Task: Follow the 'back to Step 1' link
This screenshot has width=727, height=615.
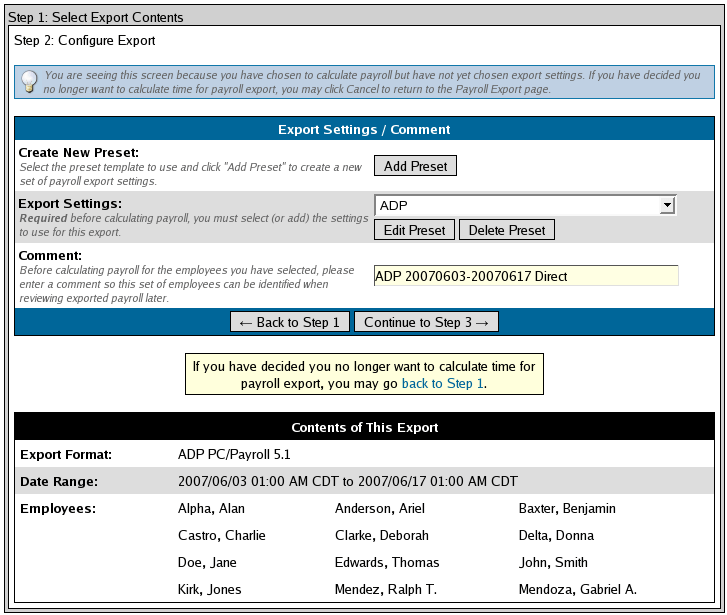Action: [442, 384]
